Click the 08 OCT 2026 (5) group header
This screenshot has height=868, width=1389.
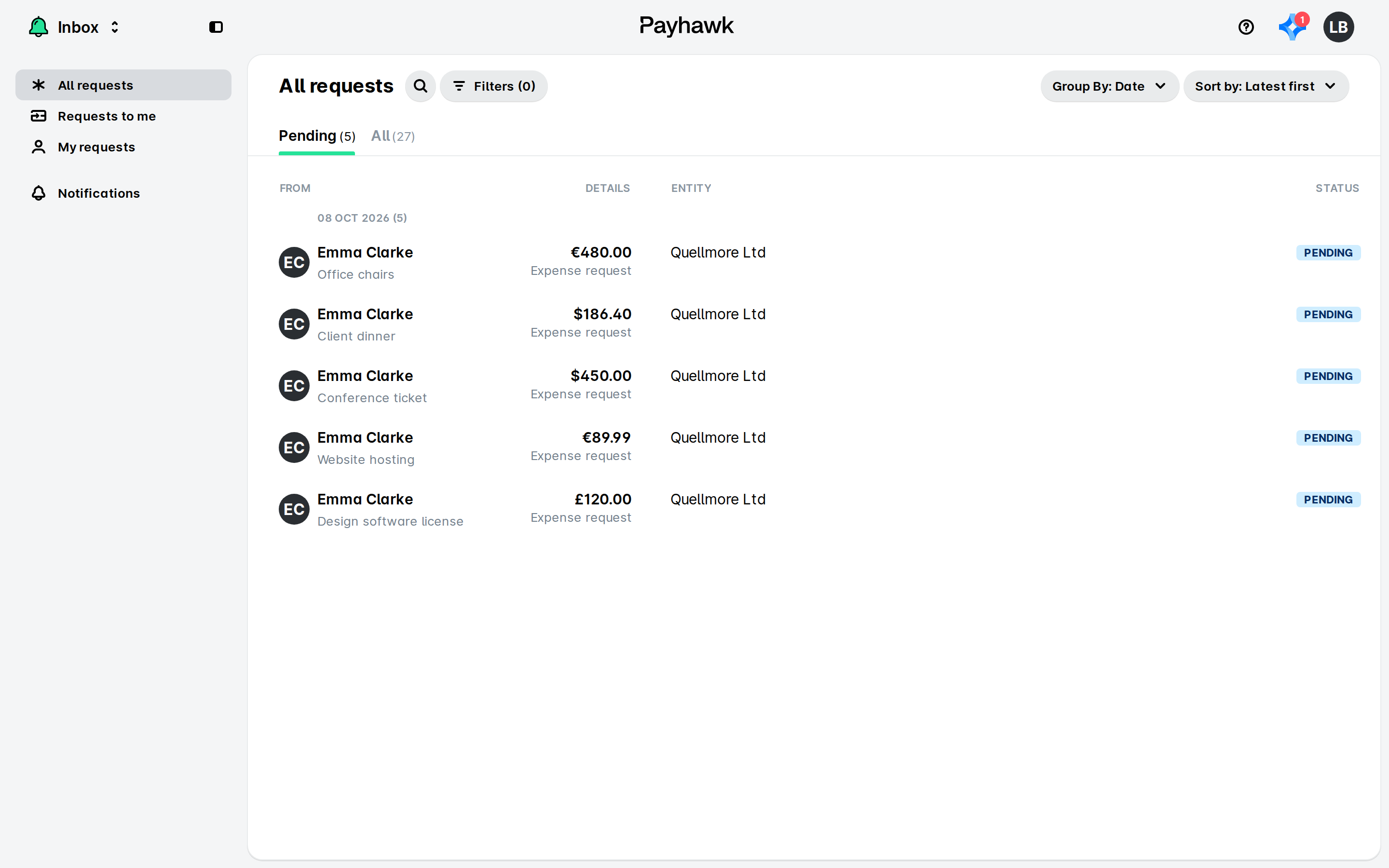coord(362,218)
